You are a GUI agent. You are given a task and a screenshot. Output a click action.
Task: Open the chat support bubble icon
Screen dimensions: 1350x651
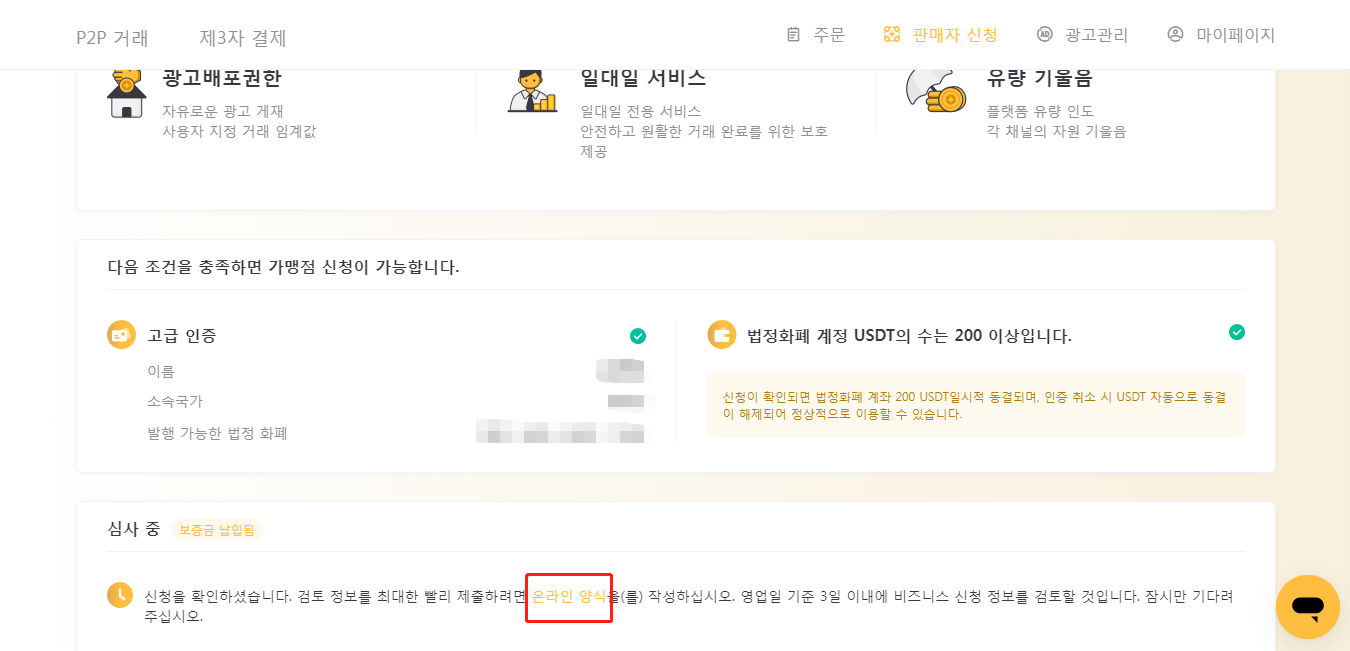(x=1307, y=607)
